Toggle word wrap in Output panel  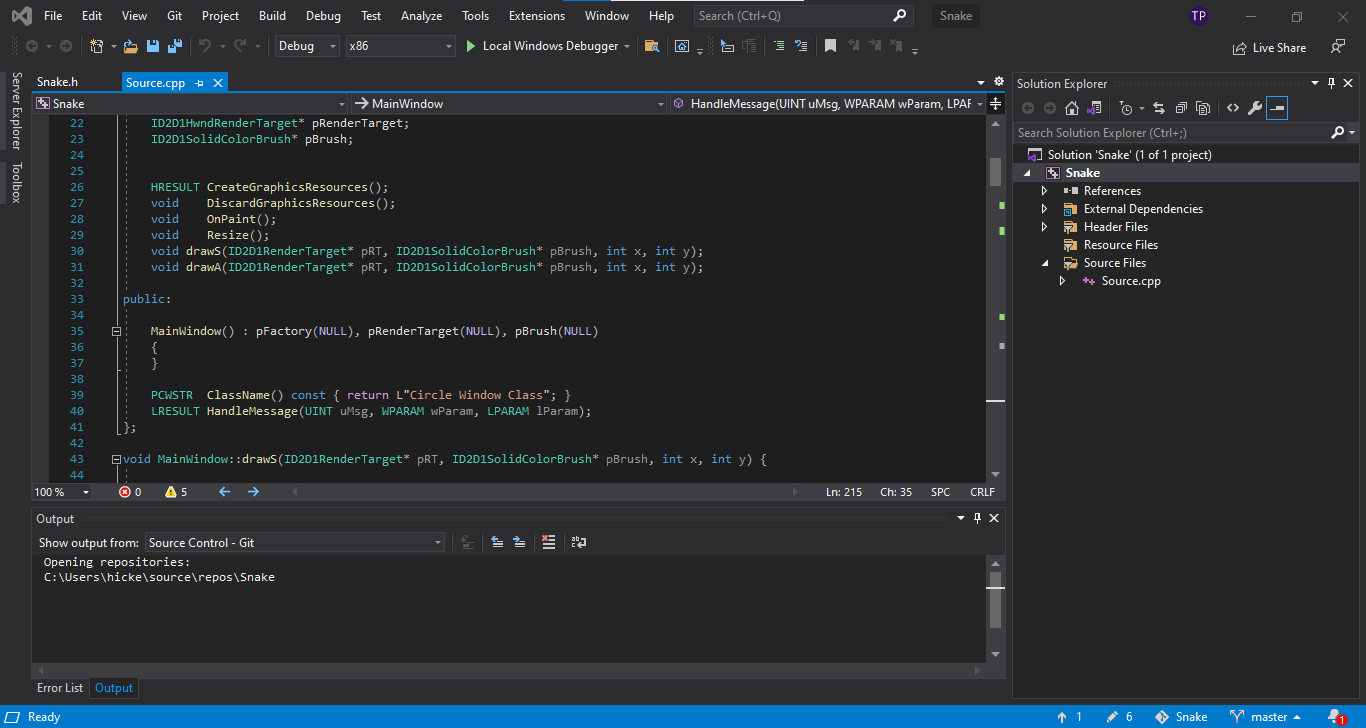(x=579, y=542)
